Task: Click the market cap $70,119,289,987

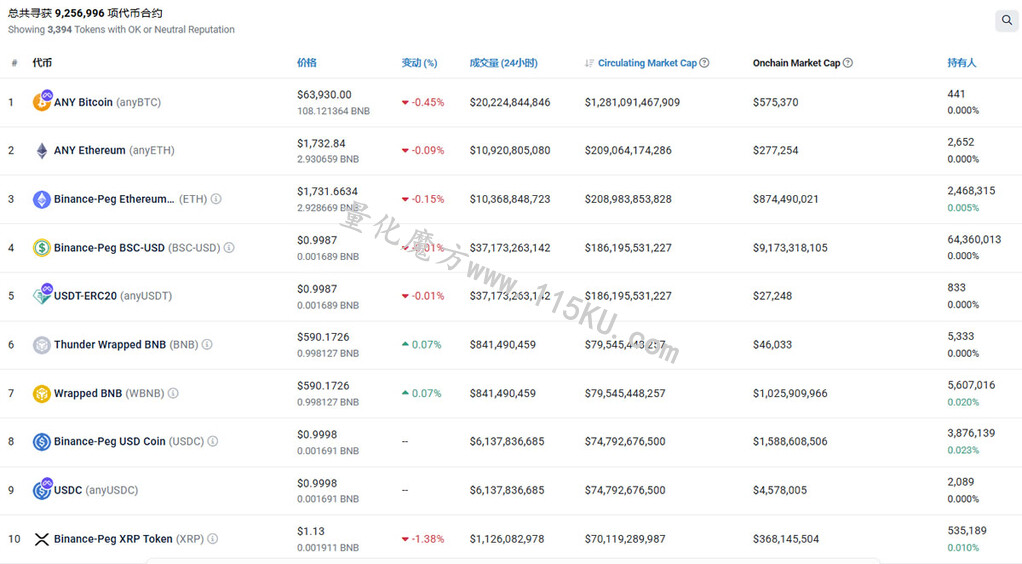Action: pos(625,539)
